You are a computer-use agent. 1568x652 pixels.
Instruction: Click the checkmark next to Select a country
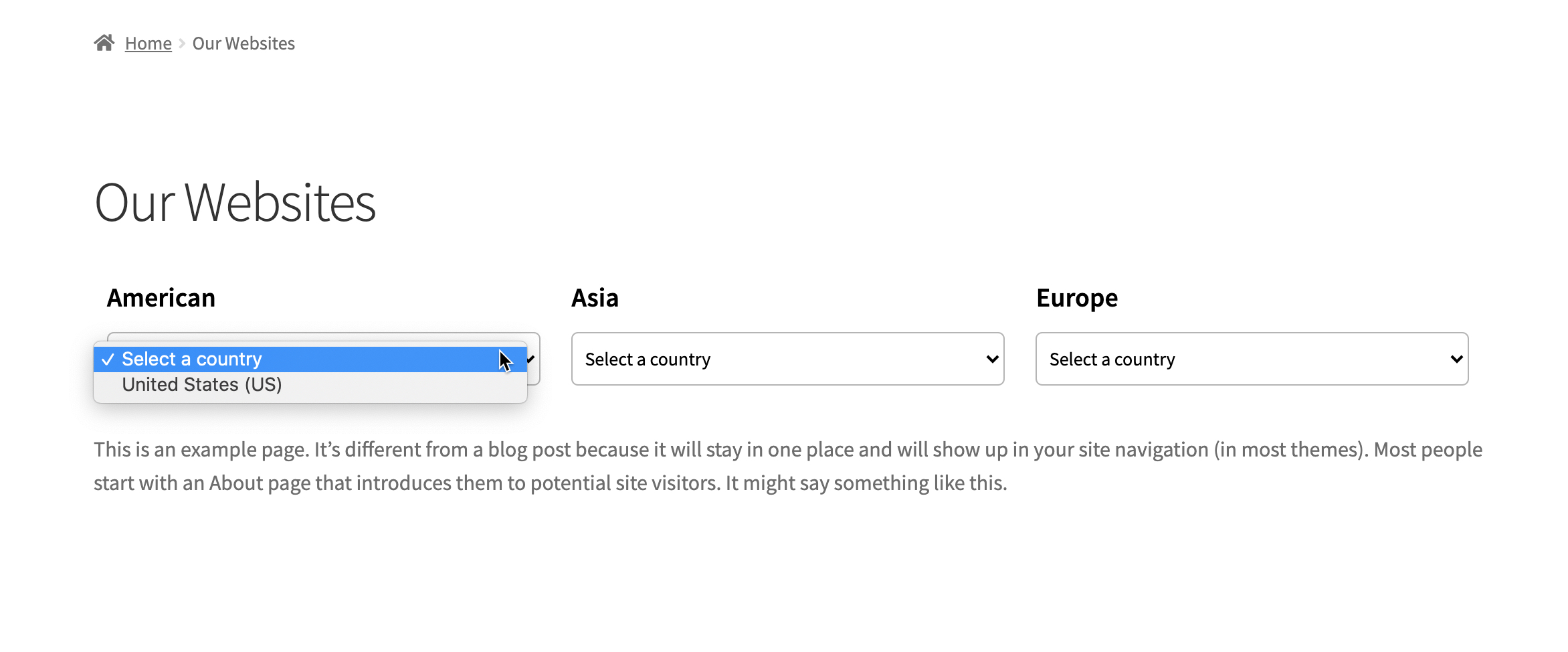click(108, 359)
